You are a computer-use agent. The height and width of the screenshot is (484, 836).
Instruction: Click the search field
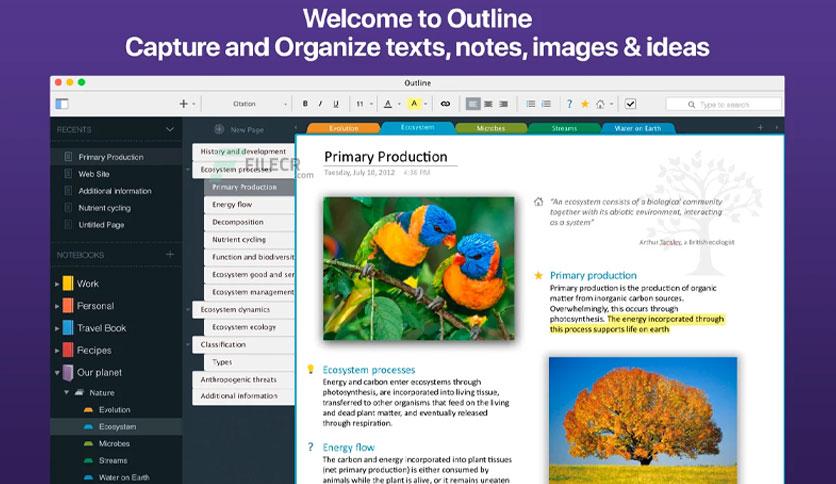point(724,104)
